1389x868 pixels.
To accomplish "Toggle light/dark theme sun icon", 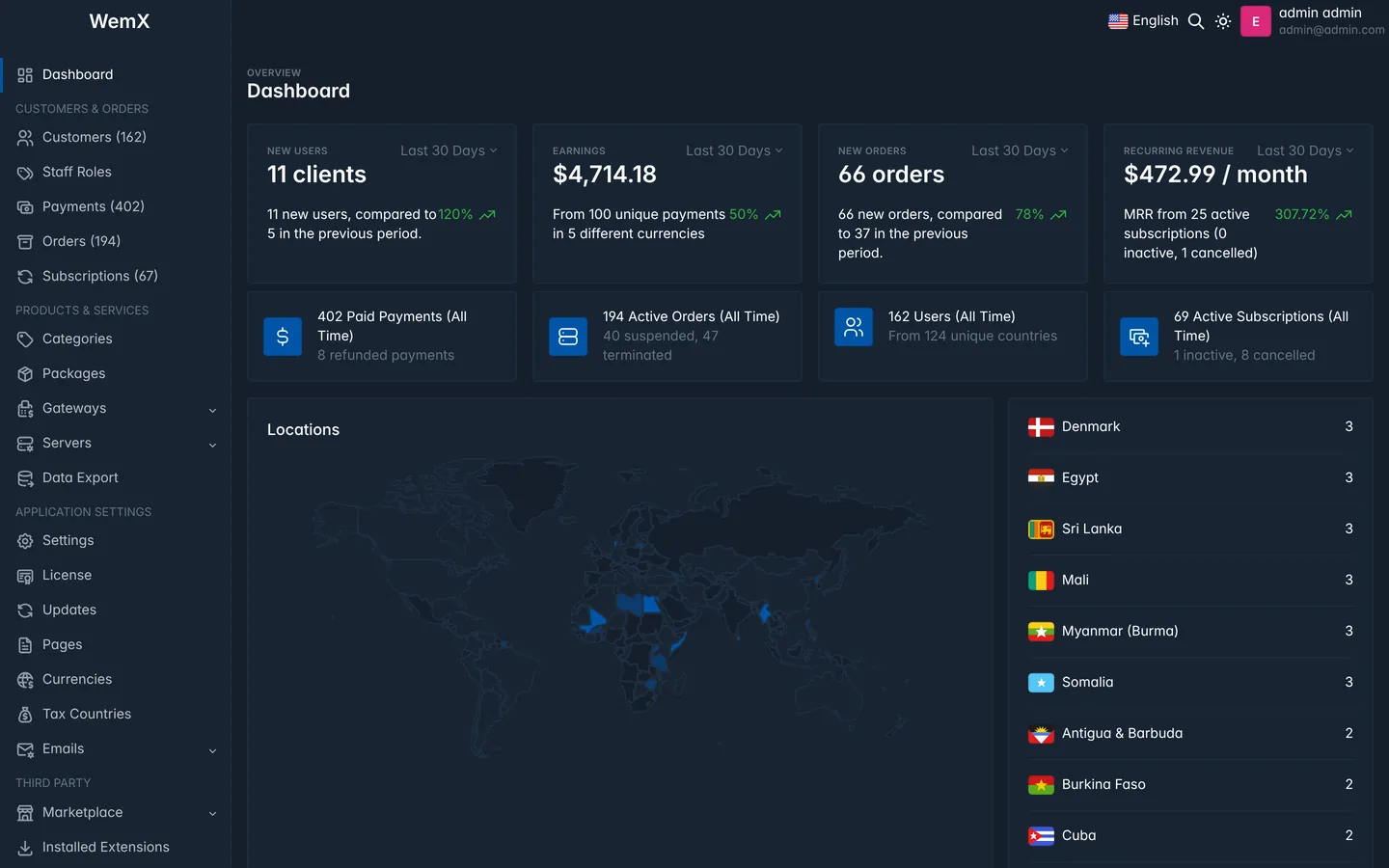I will pos(1223,21).
